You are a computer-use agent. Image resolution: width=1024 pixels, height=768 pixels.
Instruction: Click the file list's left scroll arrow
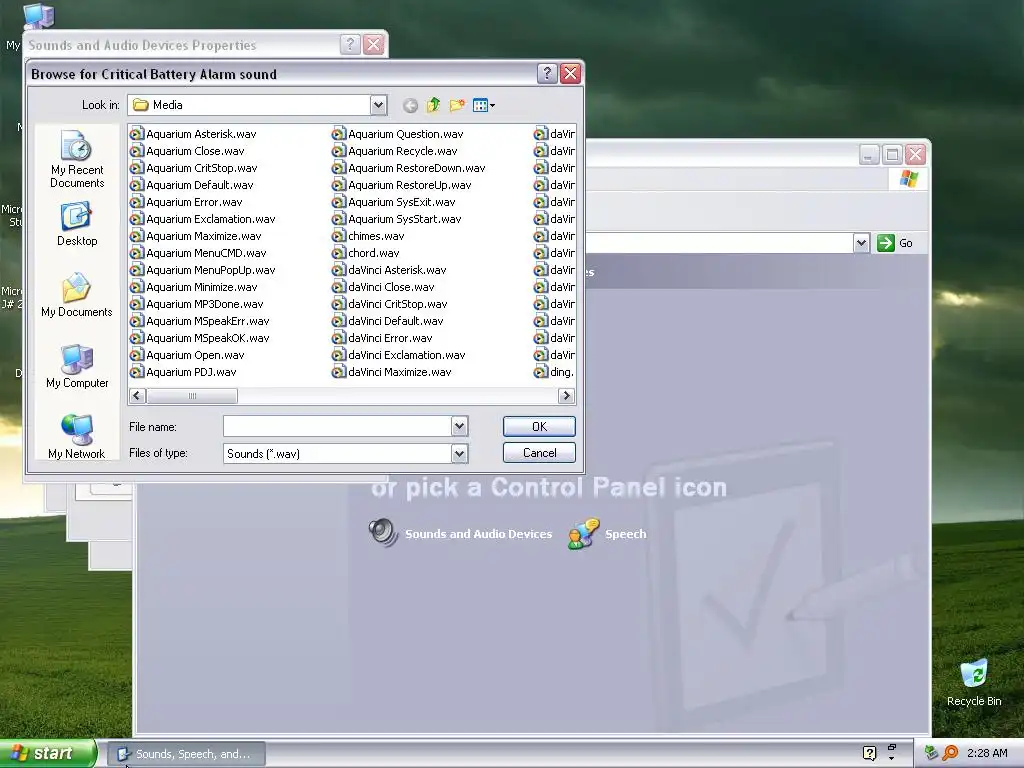pos(137,396)
